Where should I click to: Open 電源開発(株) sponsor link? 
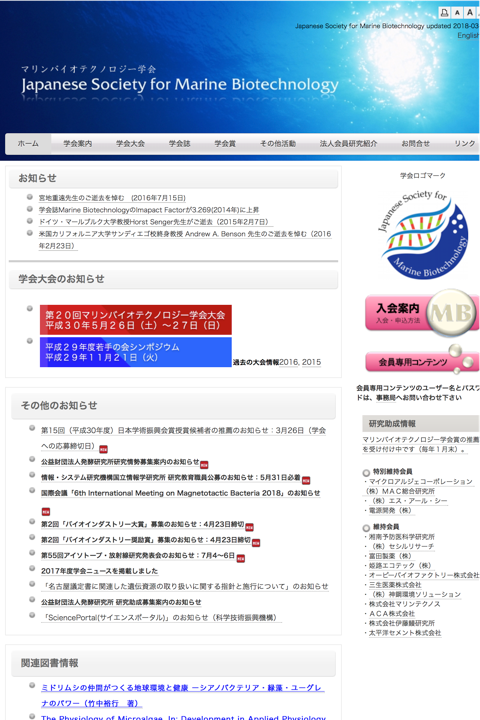pyautogui.click(x=390, y=511)
